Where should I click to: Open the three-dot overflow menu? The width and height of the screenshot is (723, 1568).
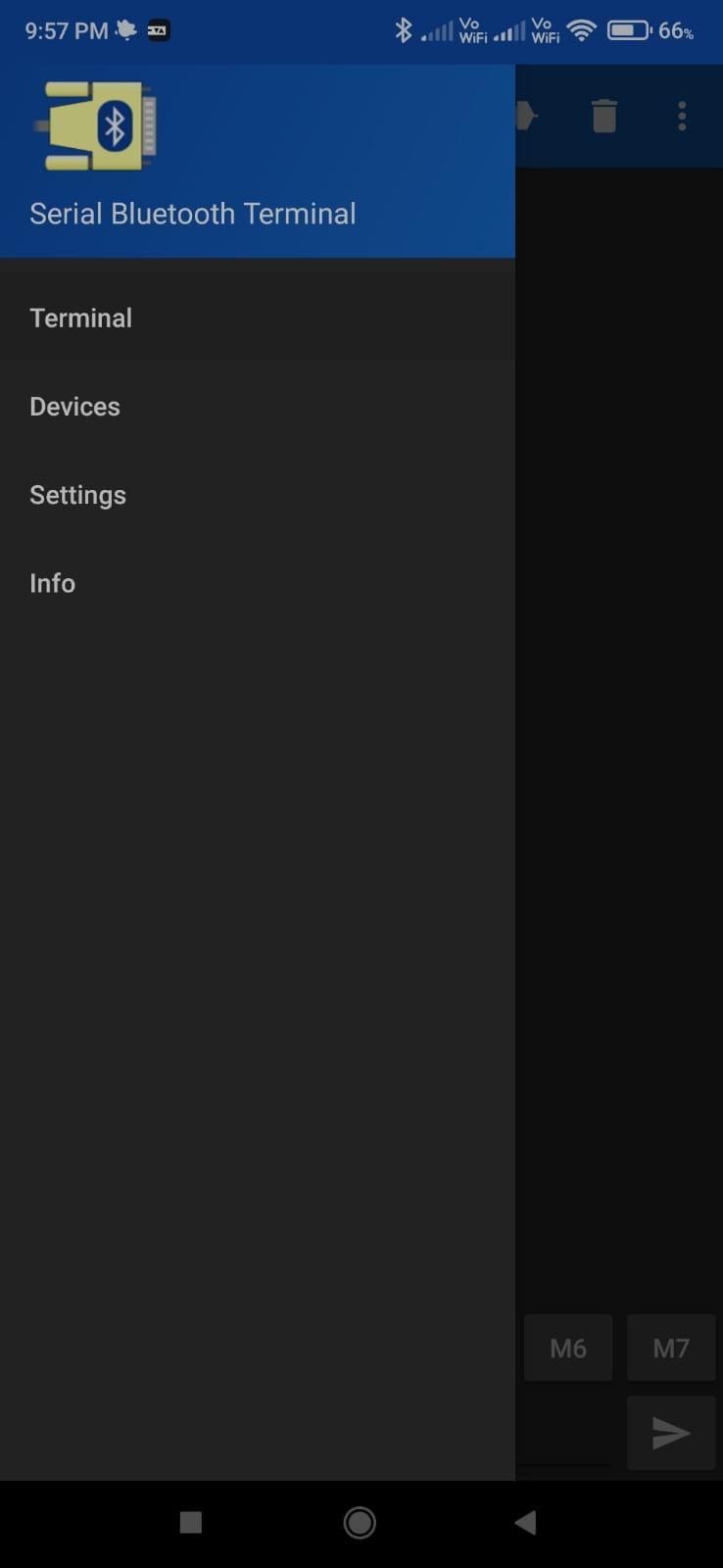tap(682, 116)
